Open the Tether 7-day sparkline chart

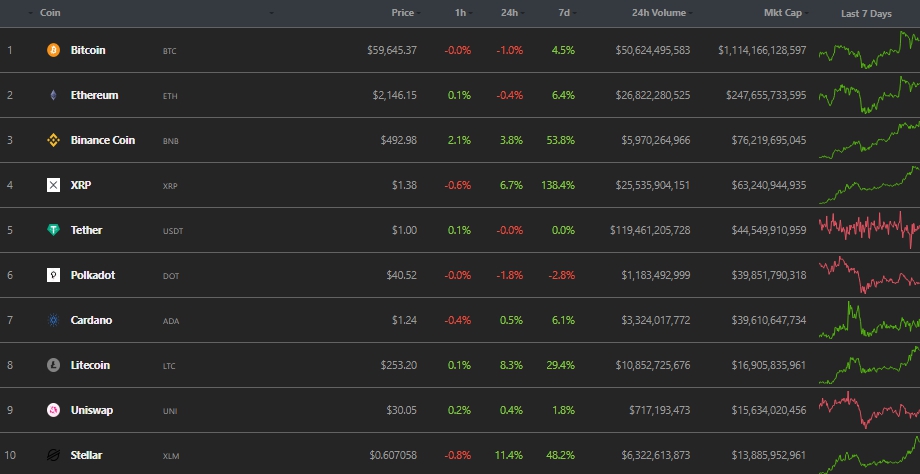point(868,229)
